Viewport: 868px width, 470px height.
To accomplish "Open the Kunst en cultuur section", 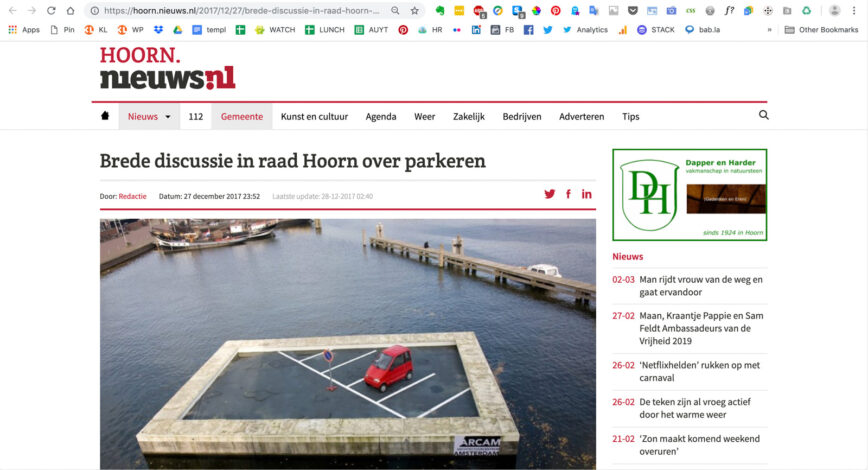I will coord(314,116).
